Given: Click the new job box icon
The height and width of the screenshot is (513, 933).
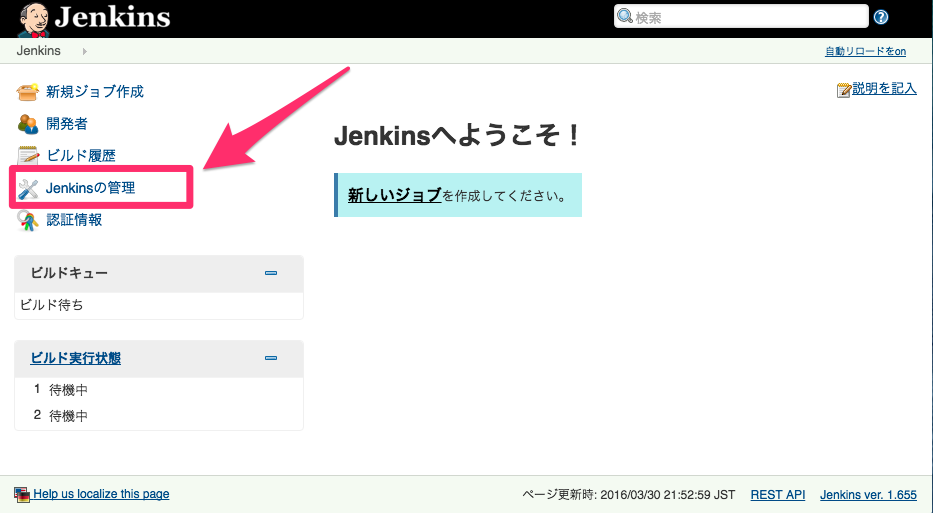Looking at the screenshot, I should (x=27, y=92).
